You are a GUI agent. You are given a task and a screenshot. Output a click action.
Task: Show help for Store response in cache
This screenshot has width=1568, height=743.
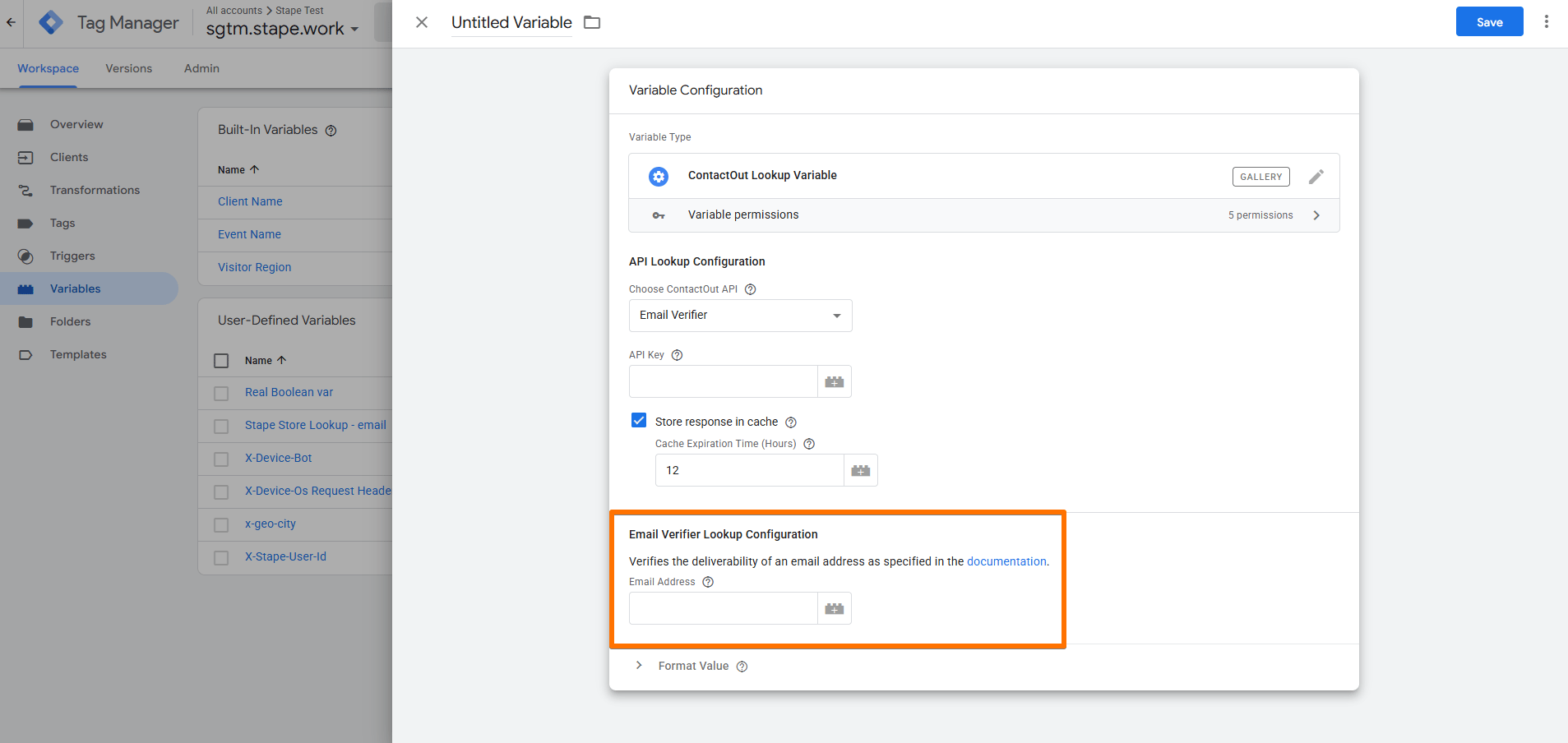[791, 422]
